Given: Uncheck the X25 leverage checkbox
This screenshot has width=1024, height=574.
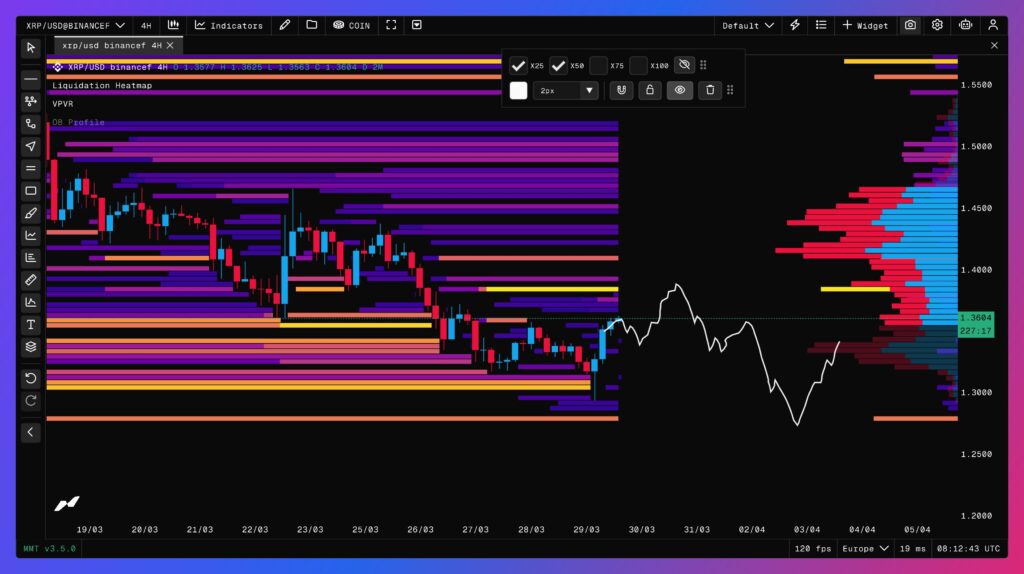Looking at the screenshot, I should [518, 66].
